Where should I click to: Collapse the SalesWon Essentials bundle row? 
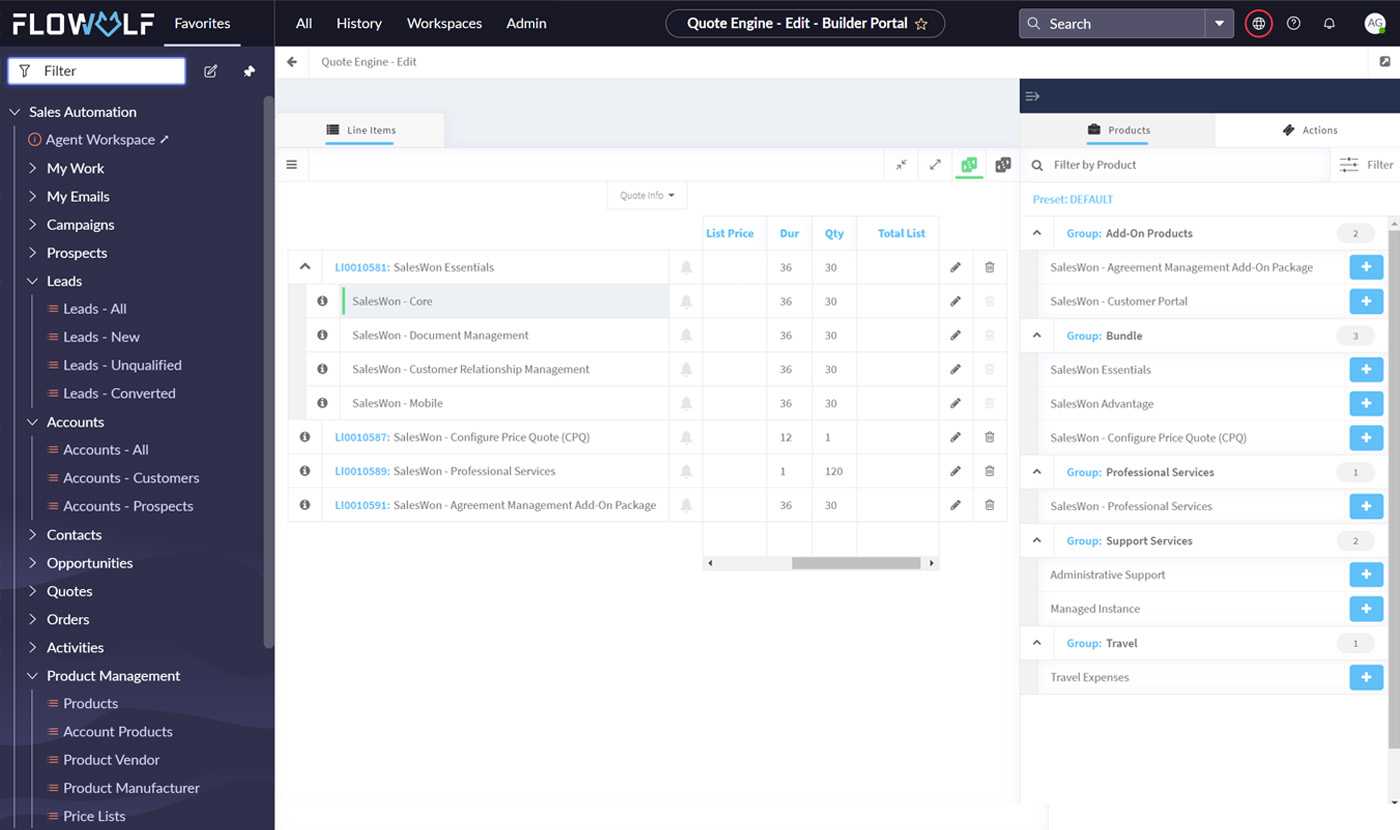[305, 267]
